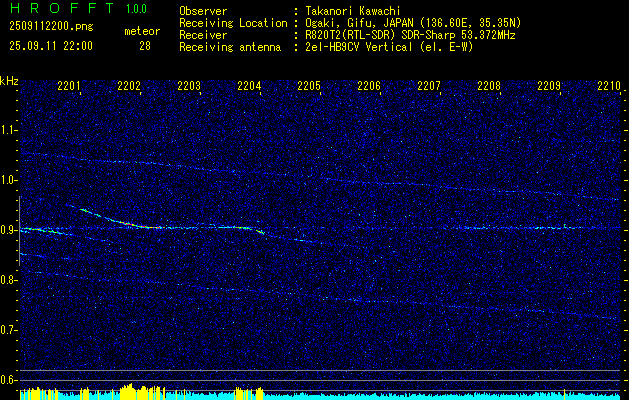Select the 1.1 kHz frequency tick

tap(9, 130)
